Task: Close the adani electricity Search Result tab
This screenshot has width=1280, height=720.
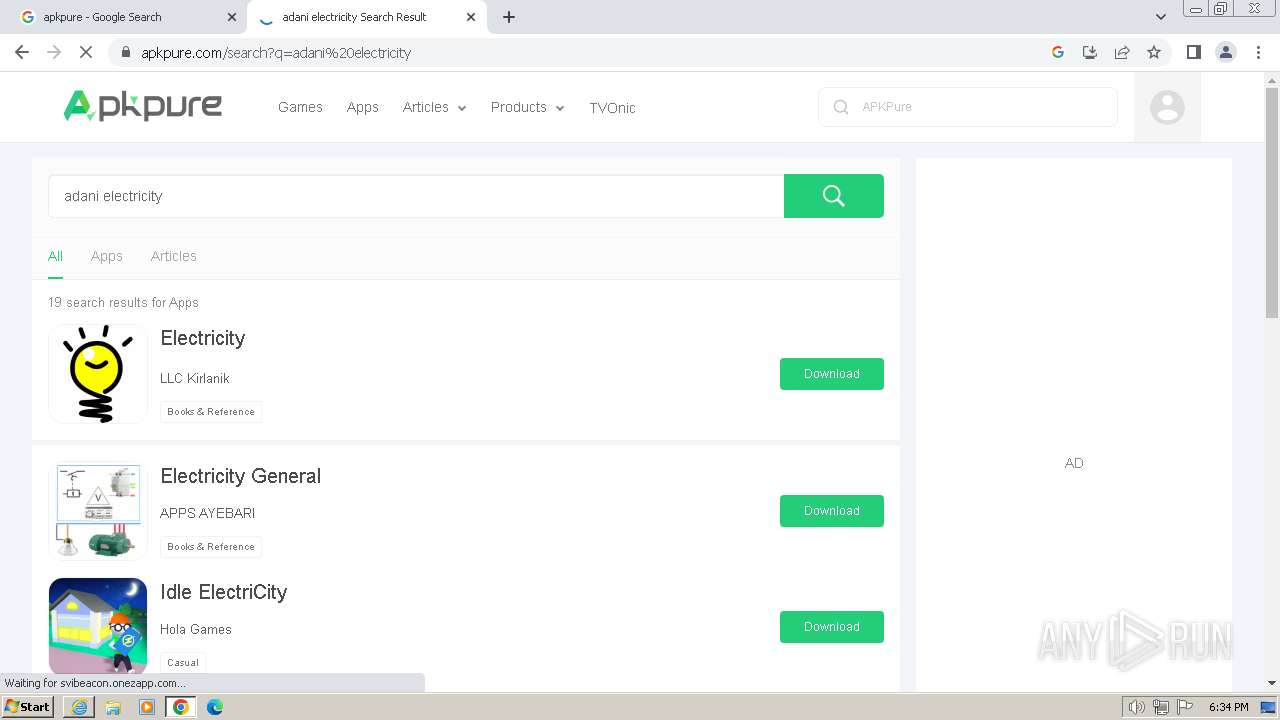Action: [471, 17]
